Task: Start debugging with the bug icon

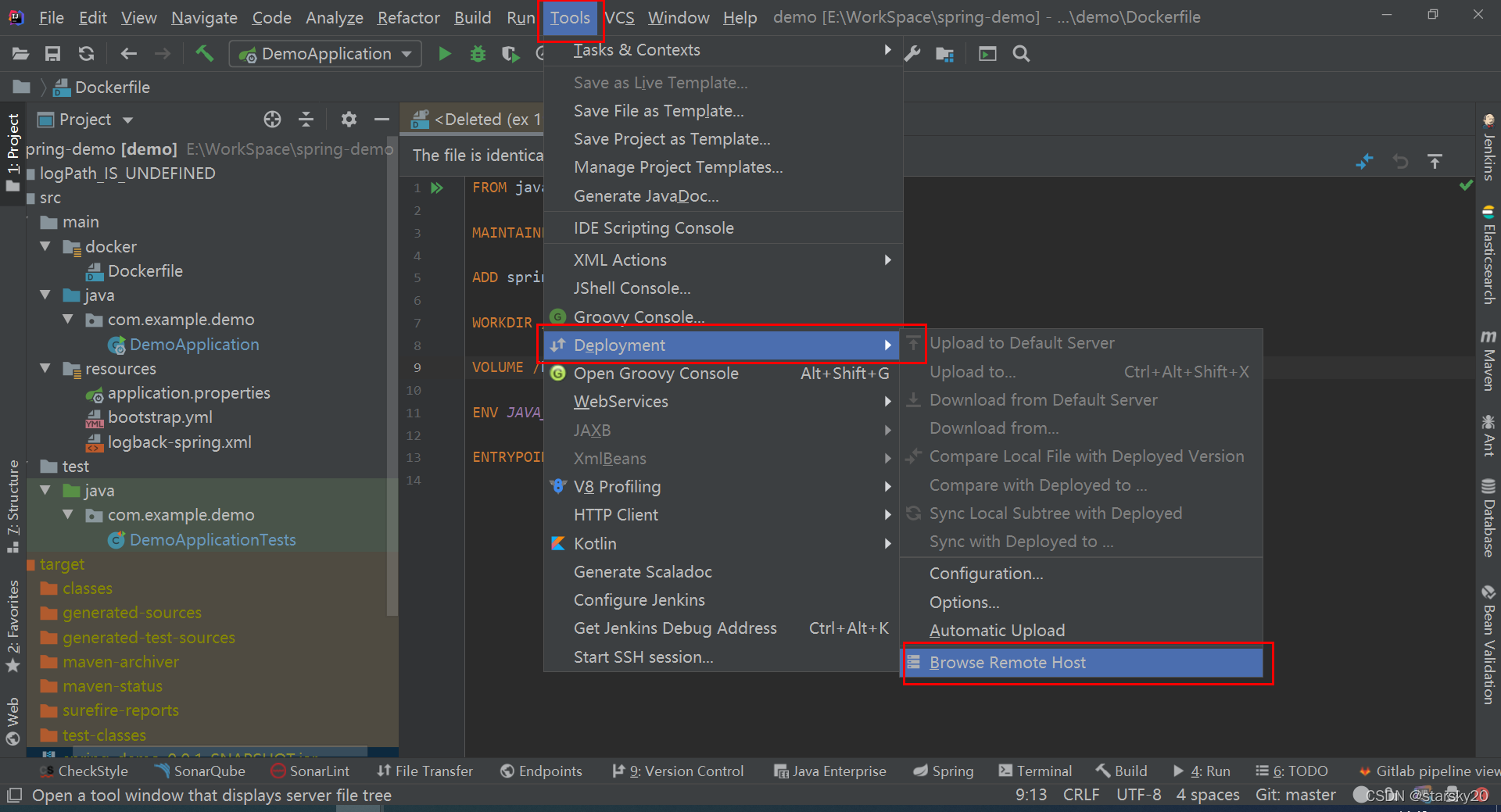Action: point(478,54)
